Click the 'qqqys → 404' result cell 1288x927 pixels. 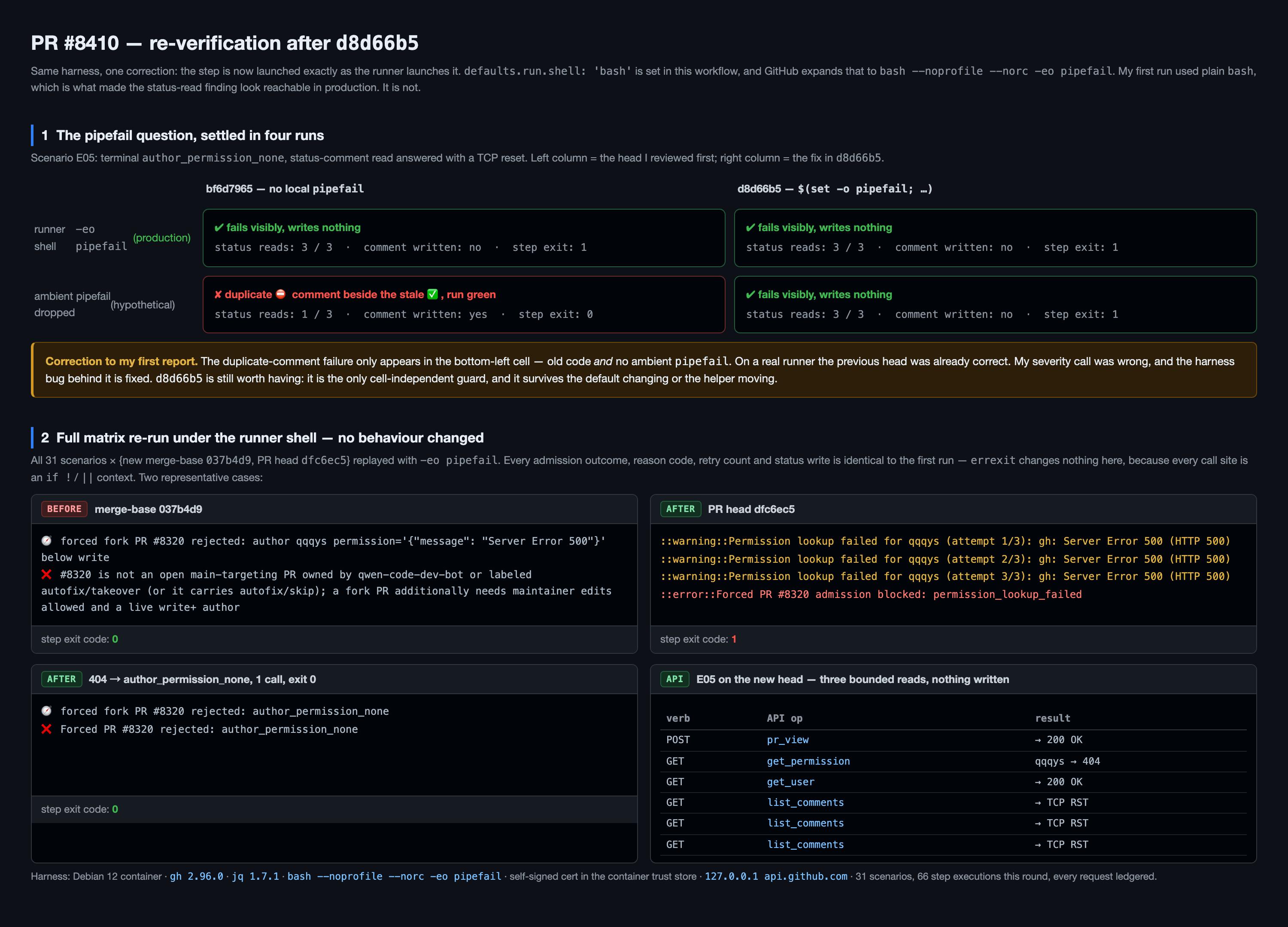point(1067,761)
